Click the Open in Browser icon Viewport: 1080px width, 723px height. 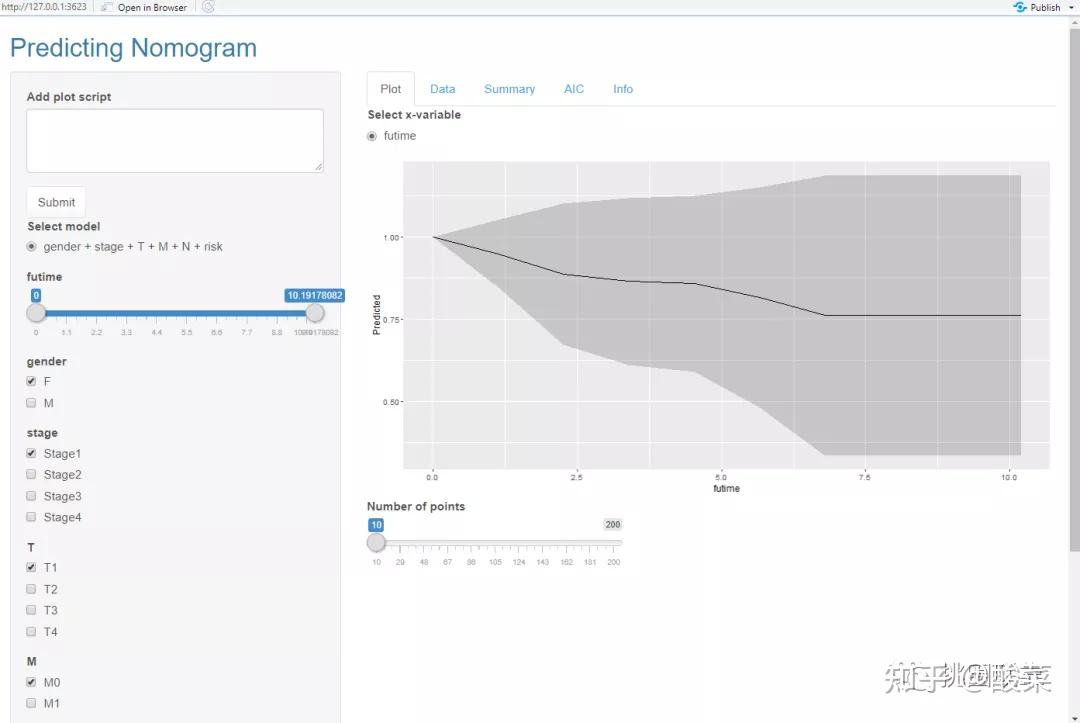tap(106, 7)
